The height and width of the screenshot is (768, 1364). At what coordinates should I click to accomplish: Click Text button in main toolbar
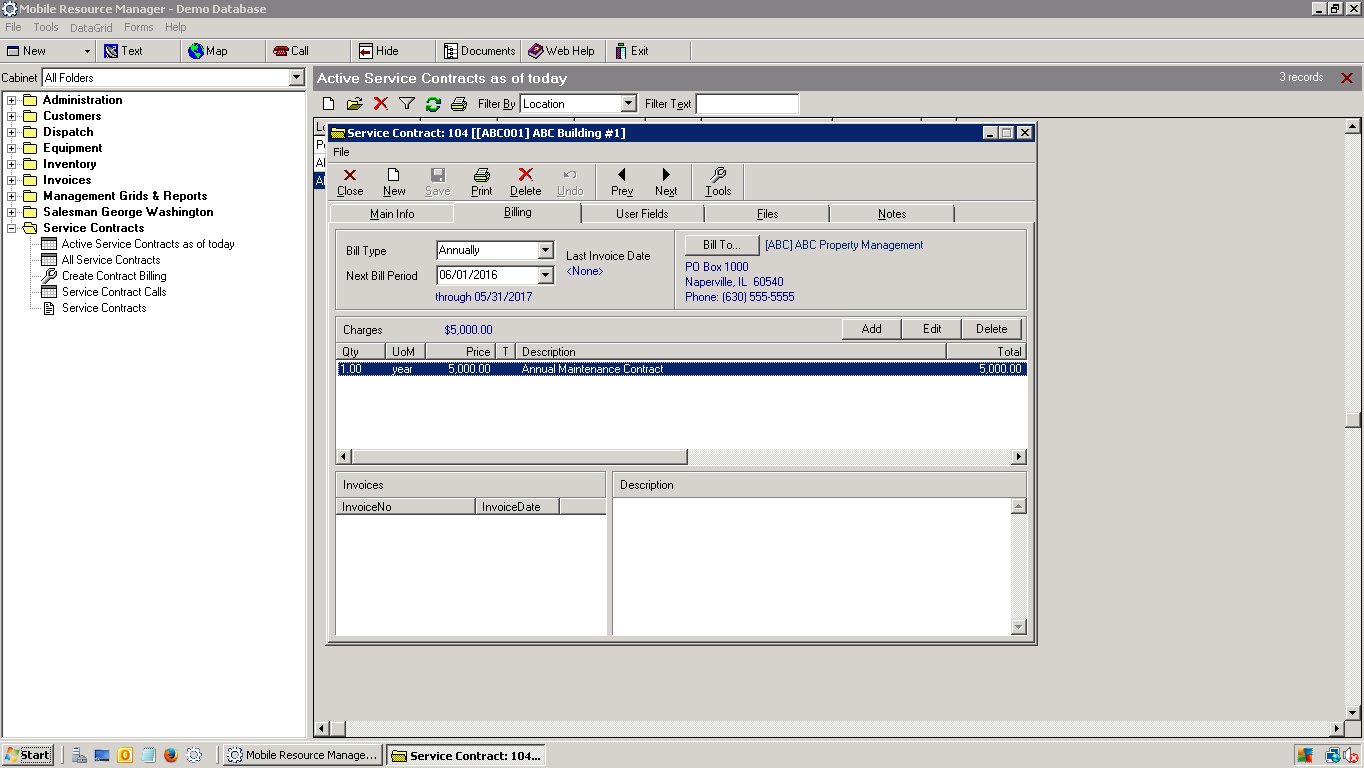click(138, 51)
